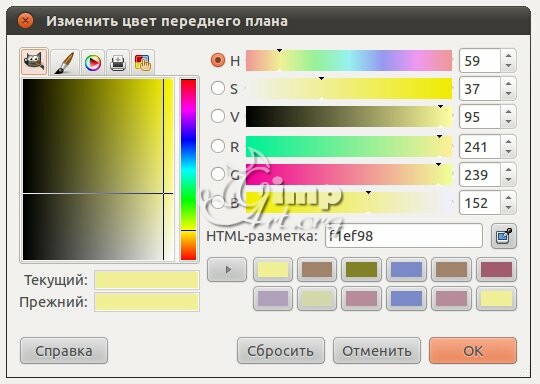Choose the bottom-row blue history swatch
The width and height of the screenshot is (540, 384).
click(x=406, y=299)
